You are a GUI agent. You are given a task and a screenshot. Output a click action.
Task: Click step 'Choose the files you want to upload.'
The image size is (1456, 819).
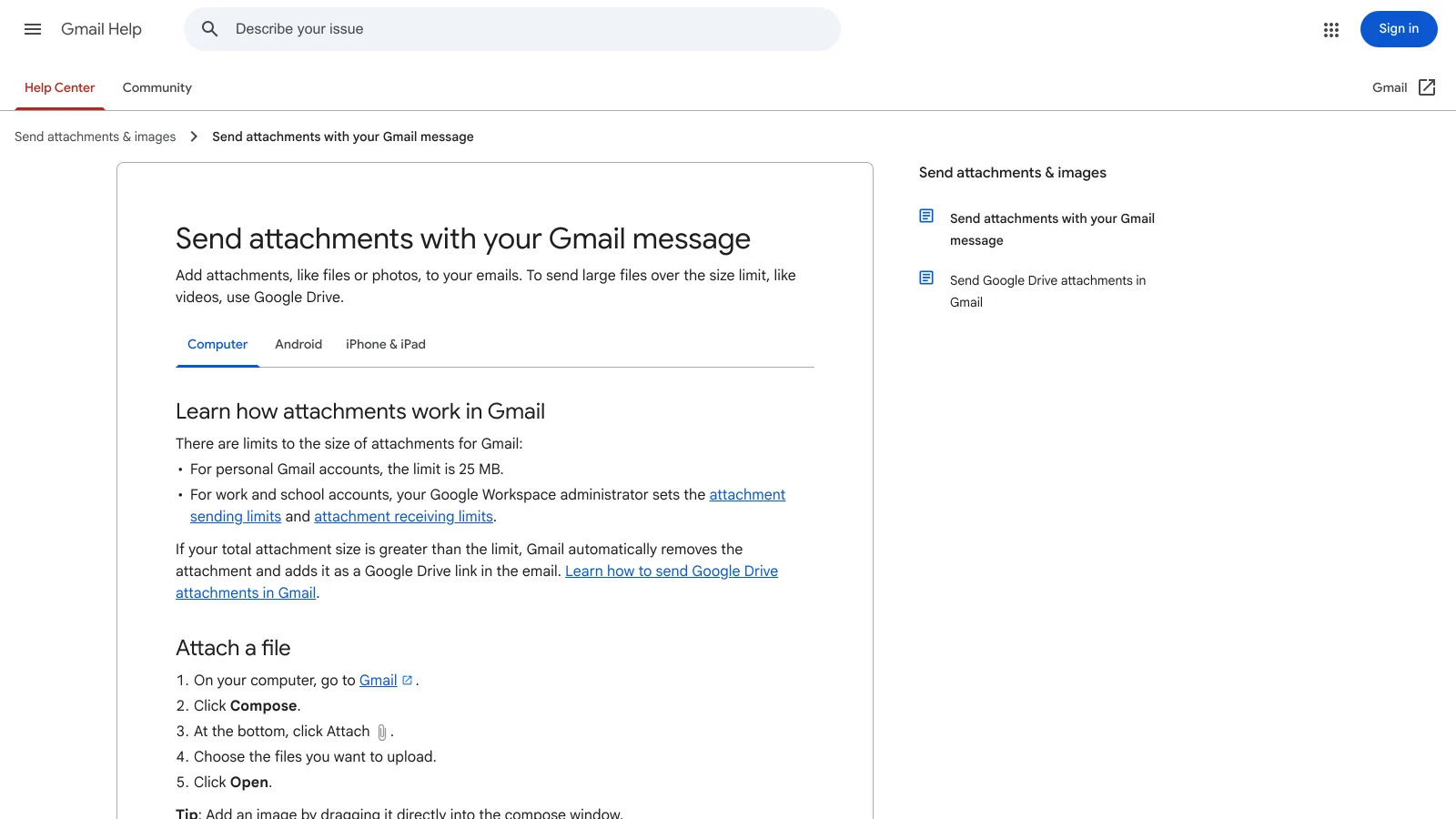coord(315,756)
